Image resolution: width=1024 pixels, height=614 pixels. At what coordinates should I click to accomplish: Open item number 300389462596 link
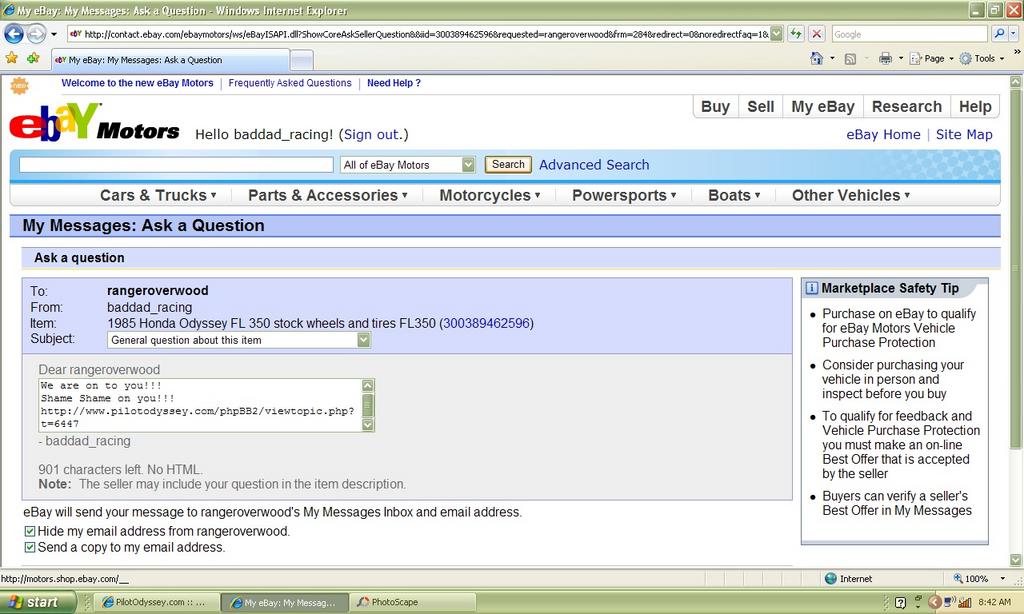click(487, 323)
